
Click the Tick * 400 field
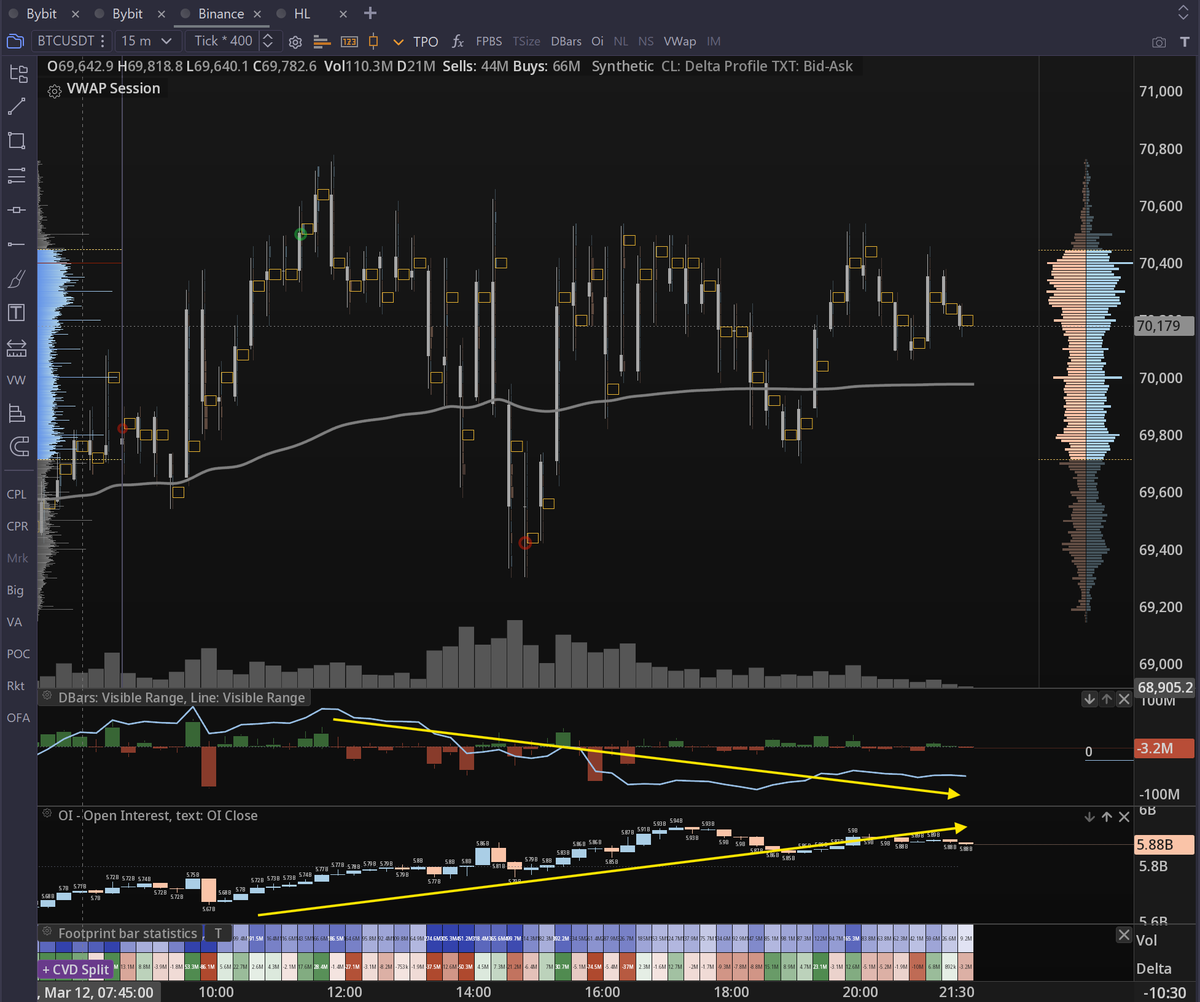coord(223,41)
